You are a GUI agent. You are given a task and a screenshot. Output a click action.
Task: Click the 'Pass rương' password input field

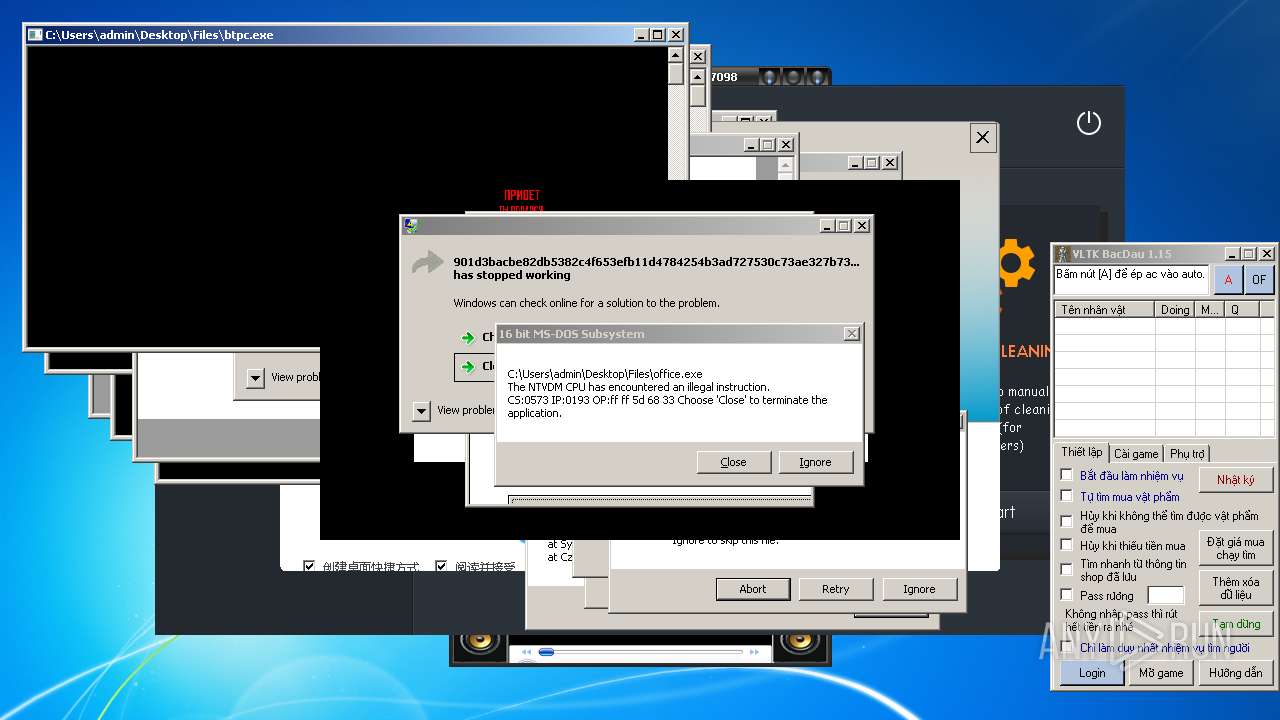click(1165, 595)
